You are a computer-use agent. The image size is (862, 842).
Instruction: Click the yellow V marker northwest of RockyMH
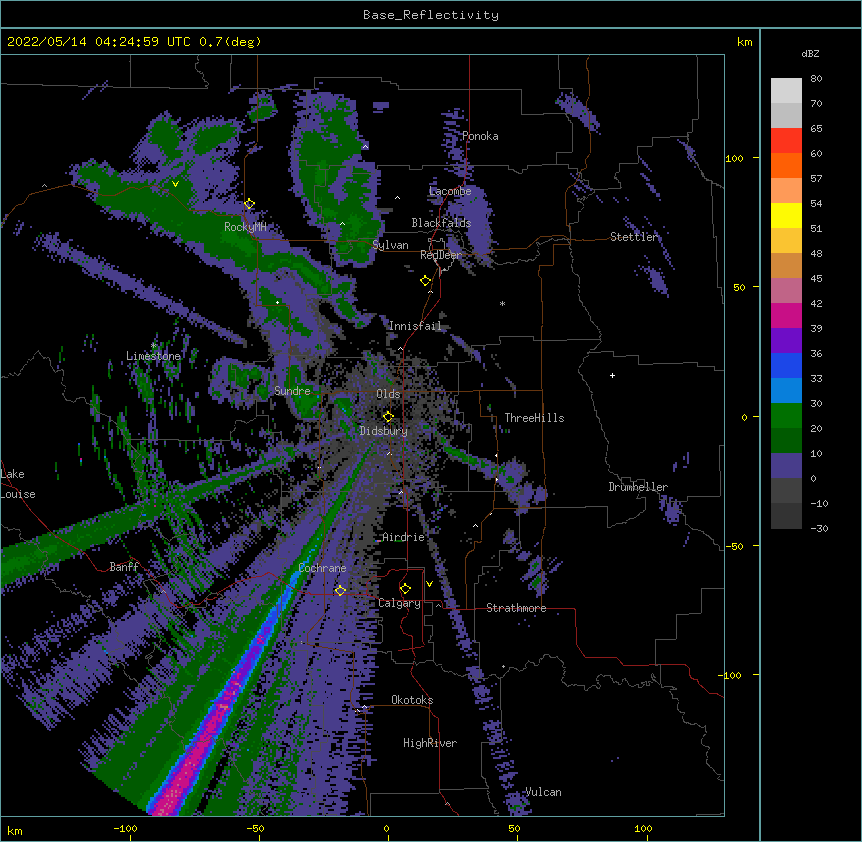pyautogui.click(x=175, y=184)
